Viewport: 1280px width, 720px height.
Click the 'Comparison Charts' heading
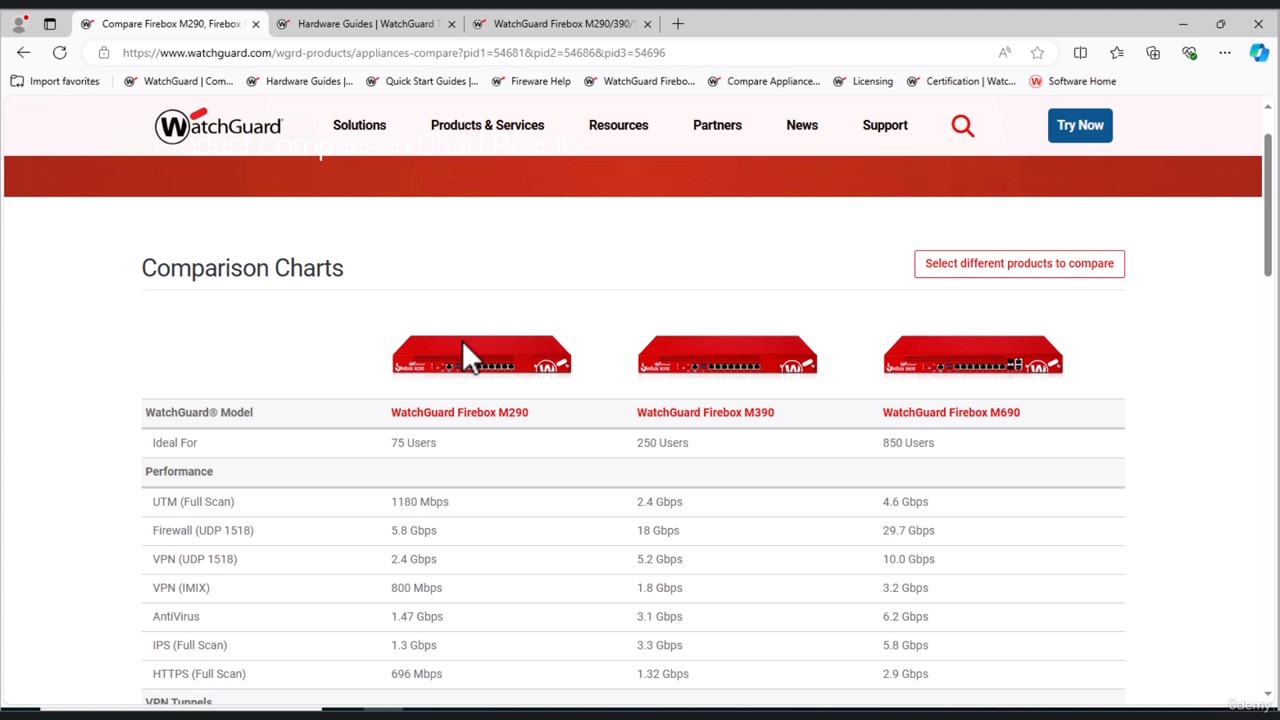tap(242, 268)
